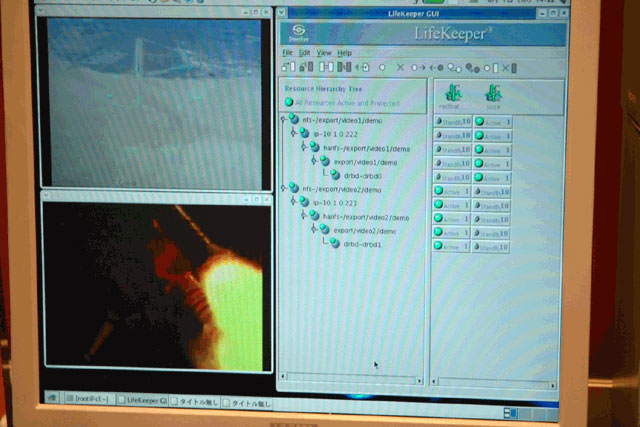Image resolution: width=640 pixels, height=427 pixels.
Task: Open the View menu
Action: [323, 52]
